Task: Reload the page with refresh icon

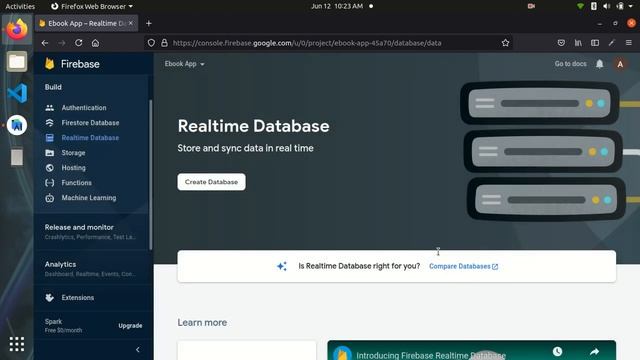Action: [78, 43]
